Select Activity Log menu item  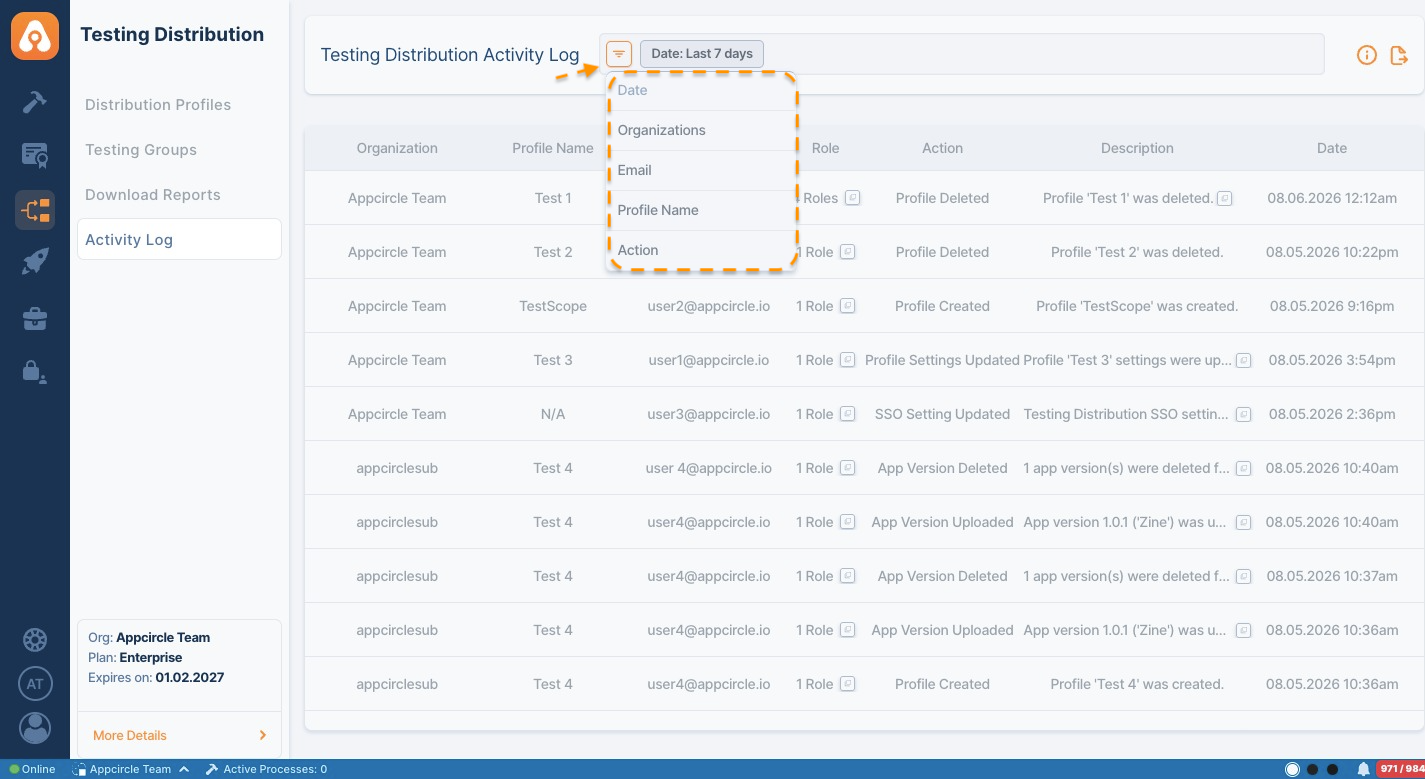coord(179,239)
